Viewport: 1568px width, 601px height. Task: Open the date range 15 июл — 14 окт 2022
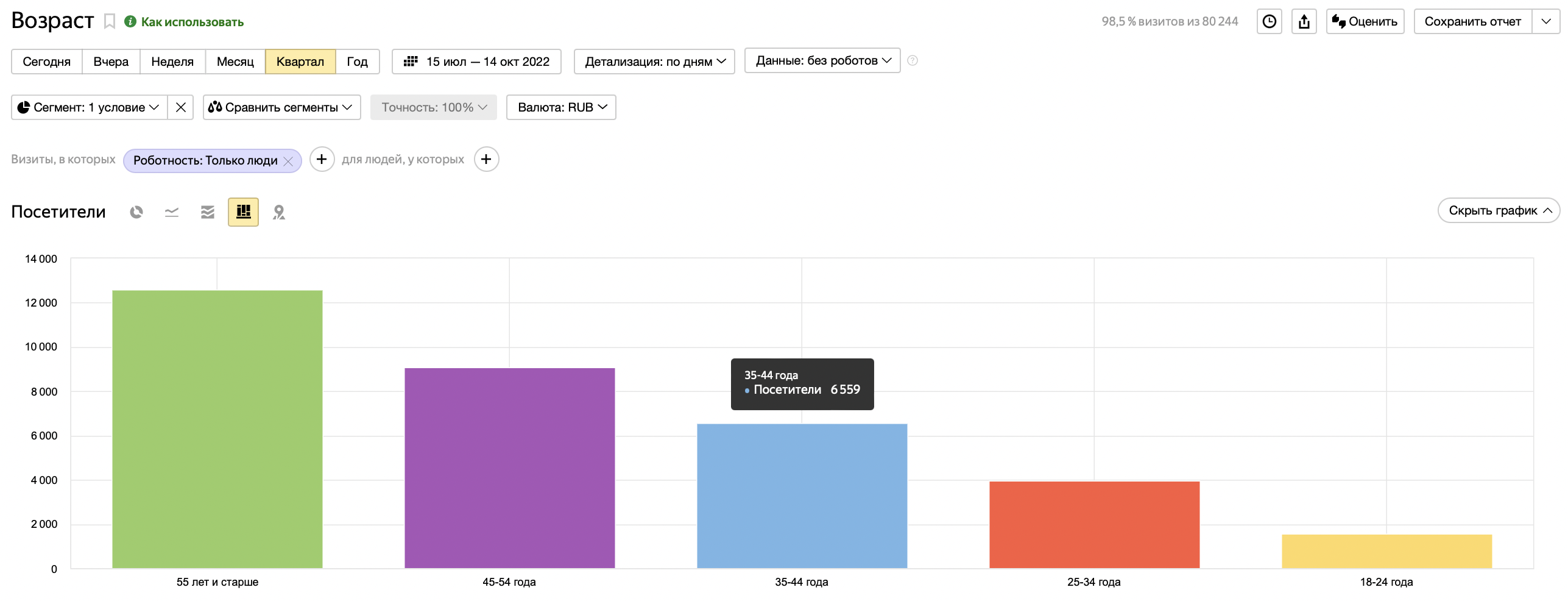pyautogui.click(x=476, y=62)
